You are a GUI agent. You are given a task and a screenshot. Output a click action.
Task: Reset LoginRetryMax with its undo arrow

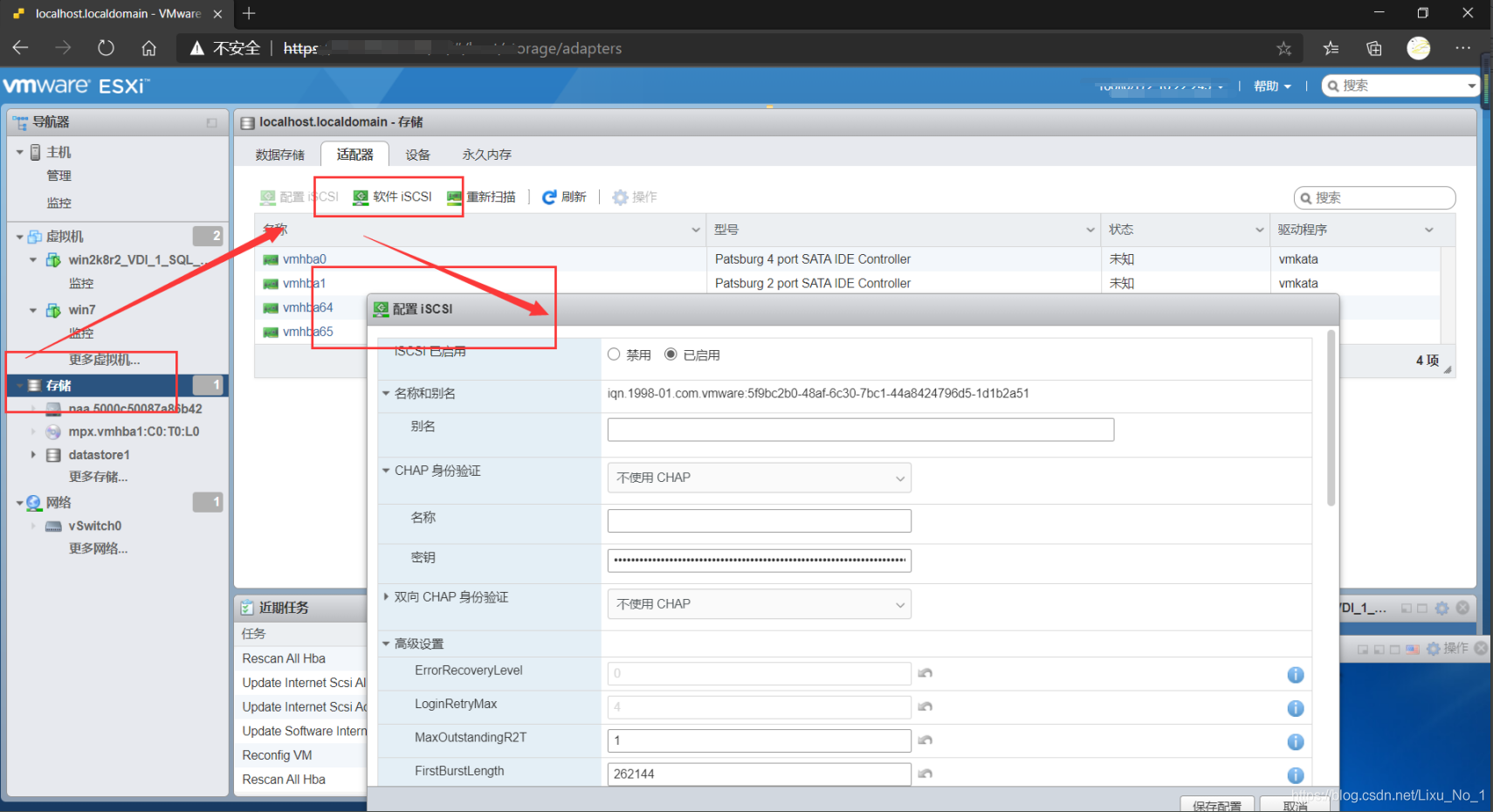tap(925, 706)
